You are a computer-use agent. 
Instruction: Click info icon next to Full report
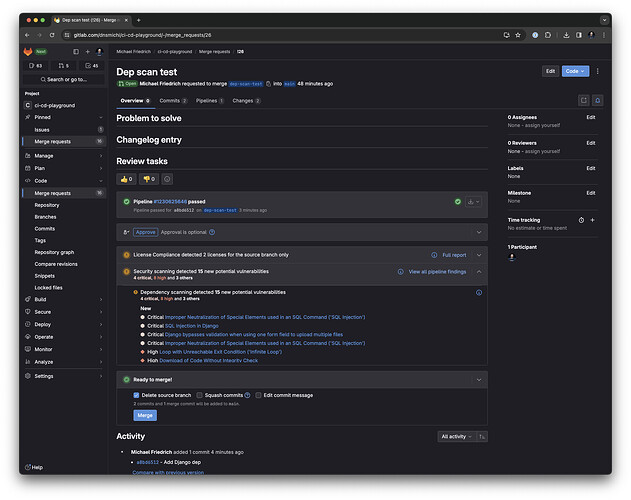[434, 255]
